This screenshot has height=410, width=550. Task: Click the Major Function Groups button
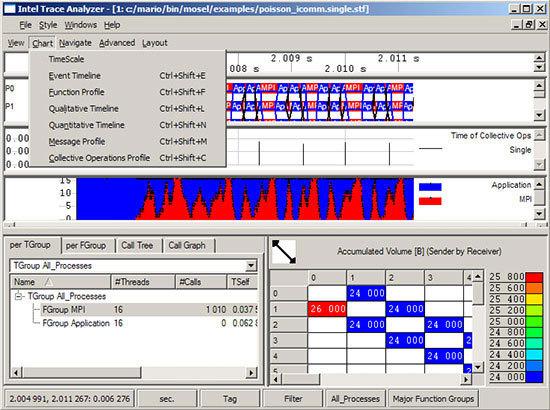click(x=433, y=399)
